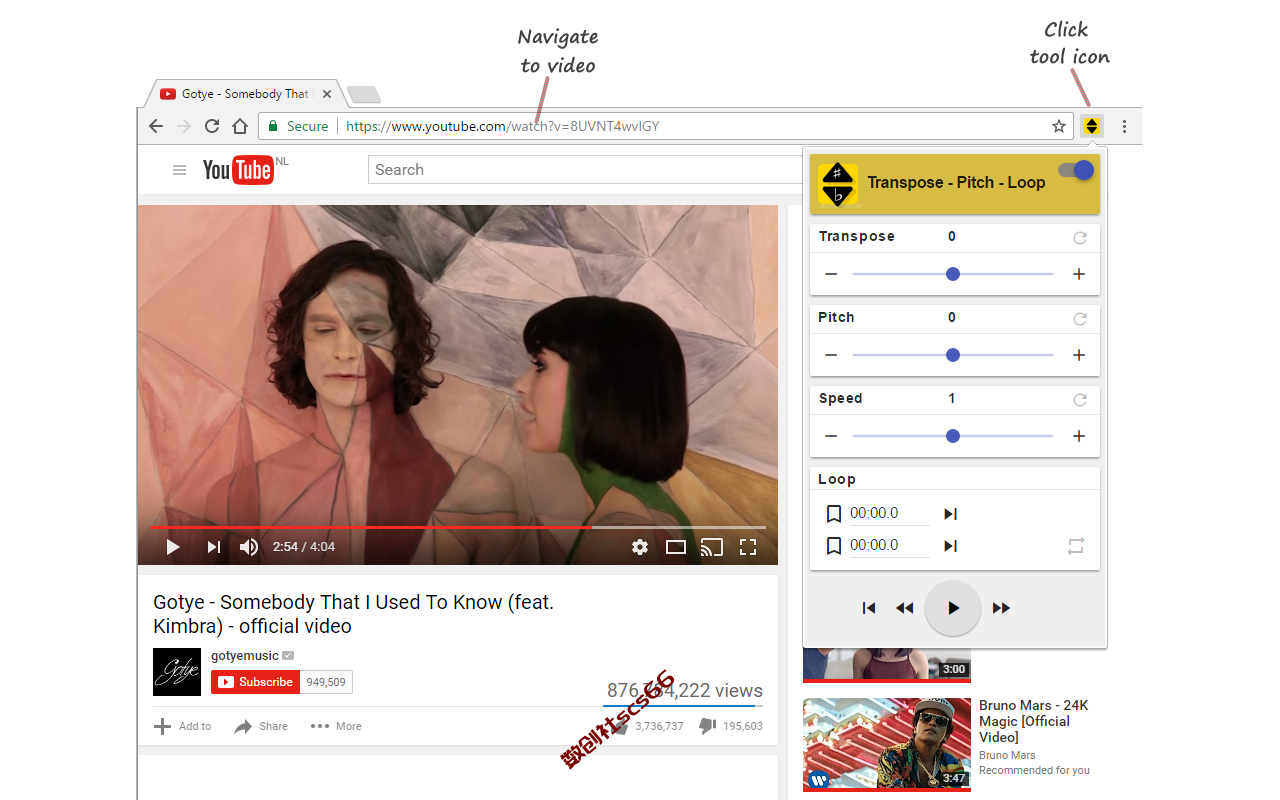Dislike the video with thumbs down
The width and height of the screenshot is (1280, 800).
pyautogui.click(x=708, y=726)
